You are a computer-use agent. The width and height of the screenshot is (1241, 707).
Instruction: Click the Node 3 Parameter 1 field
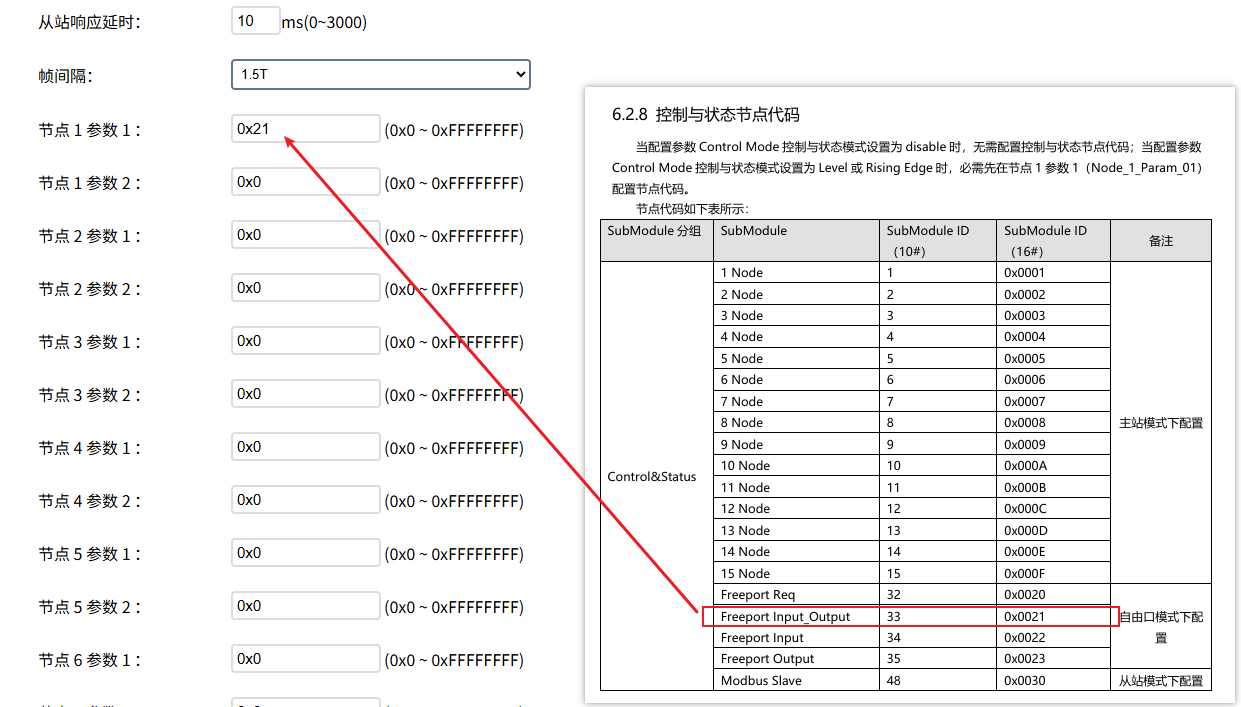pos(305,341)
